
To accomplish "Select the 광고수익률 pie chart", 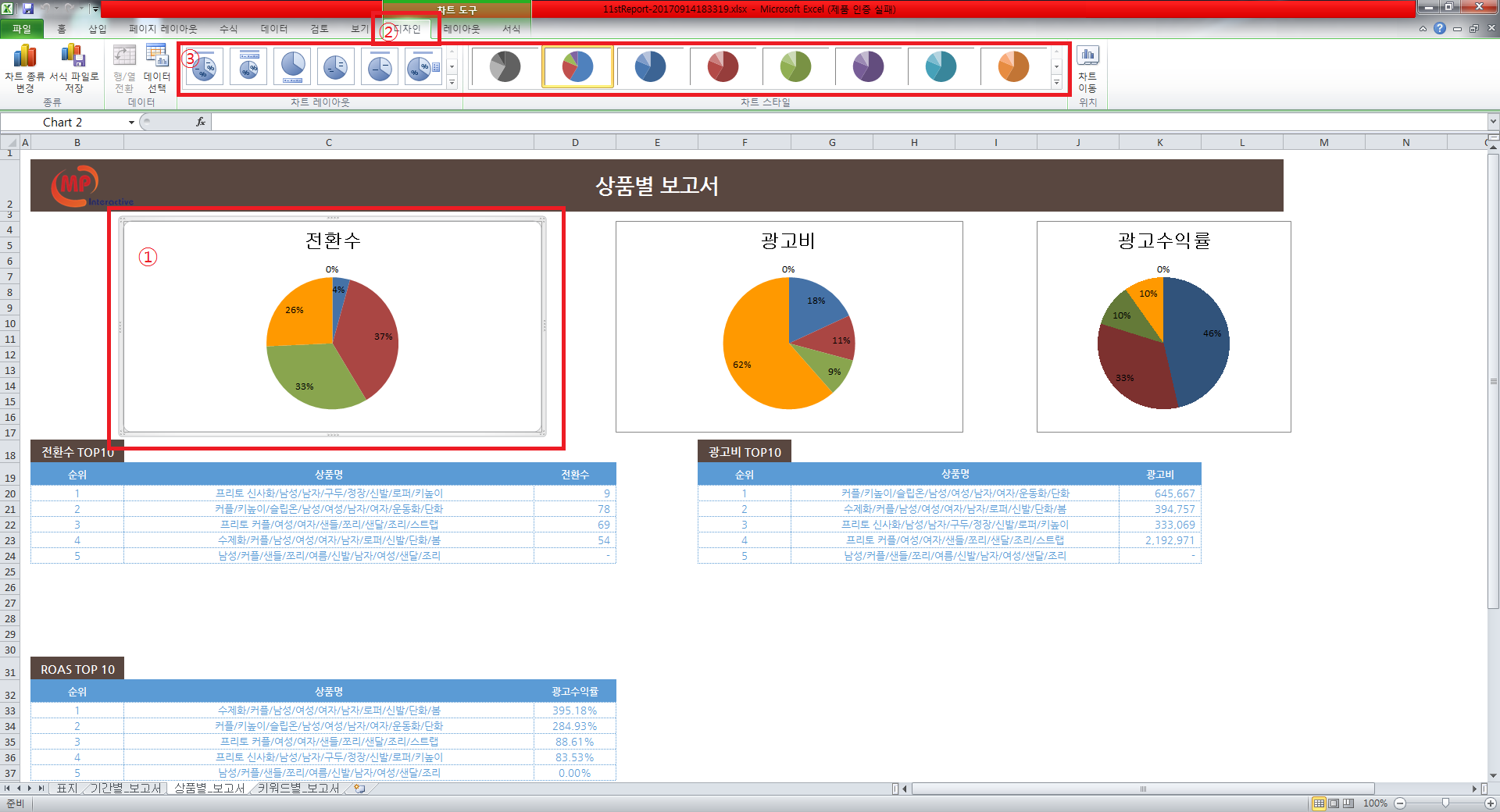I will pos(1163,343).
